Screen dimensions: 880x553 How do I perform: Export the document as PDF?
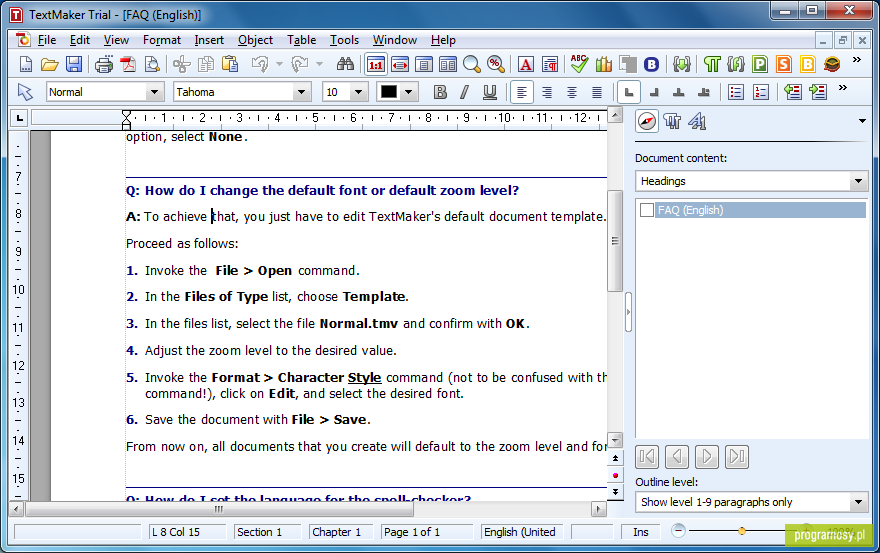pyautogui.click(x=129, y=64)
